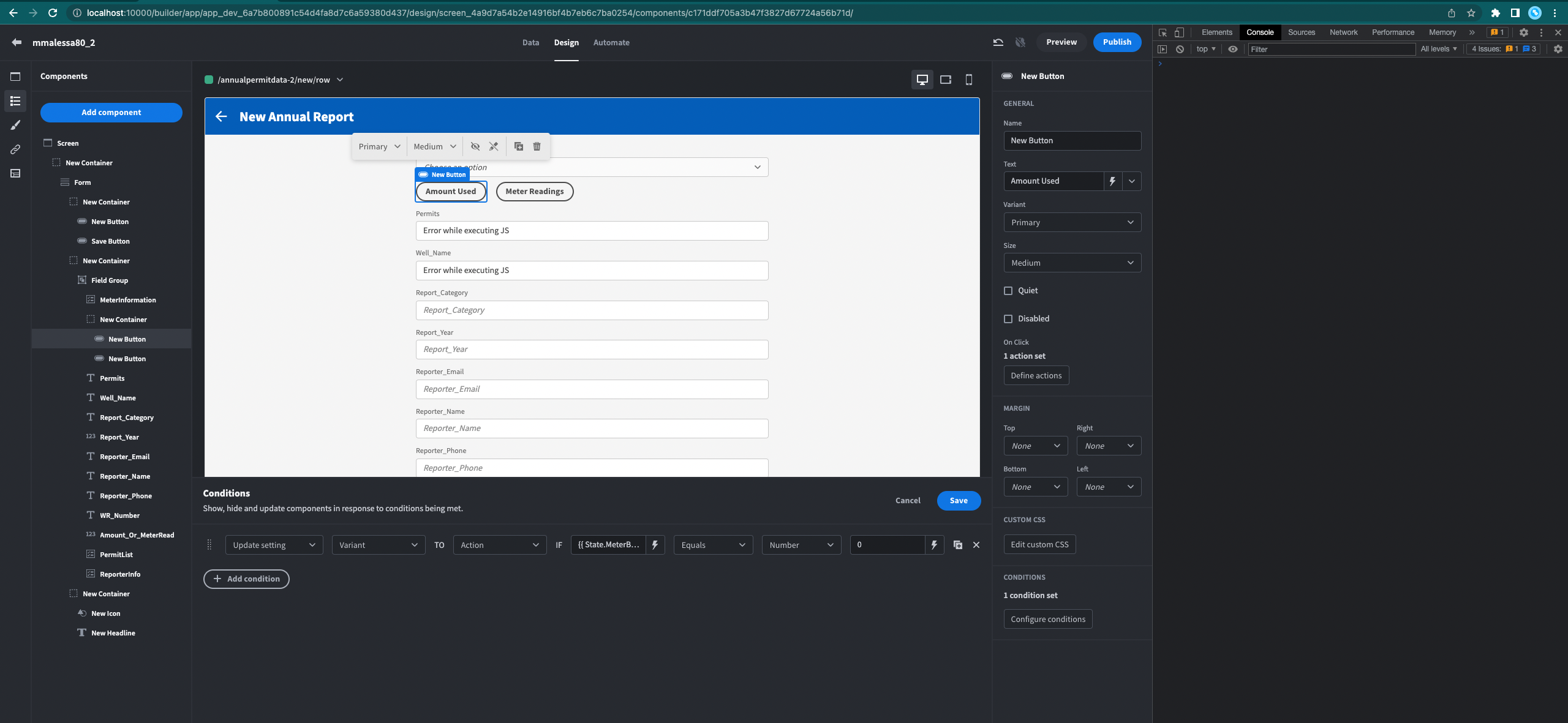Click the Add condition button

pyautogui.click(x=246, y=579)
